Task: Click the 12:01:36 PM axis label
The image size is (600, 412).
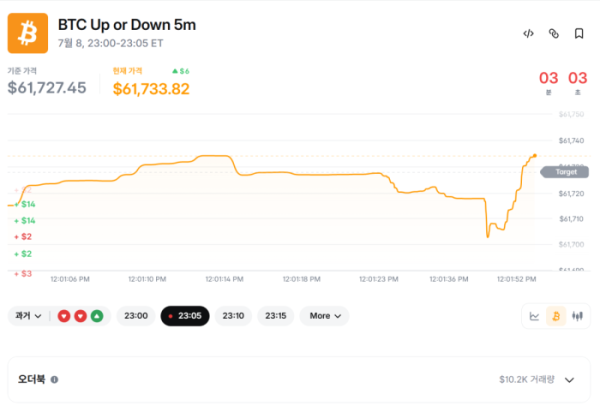Action: [x=449, y=279]
